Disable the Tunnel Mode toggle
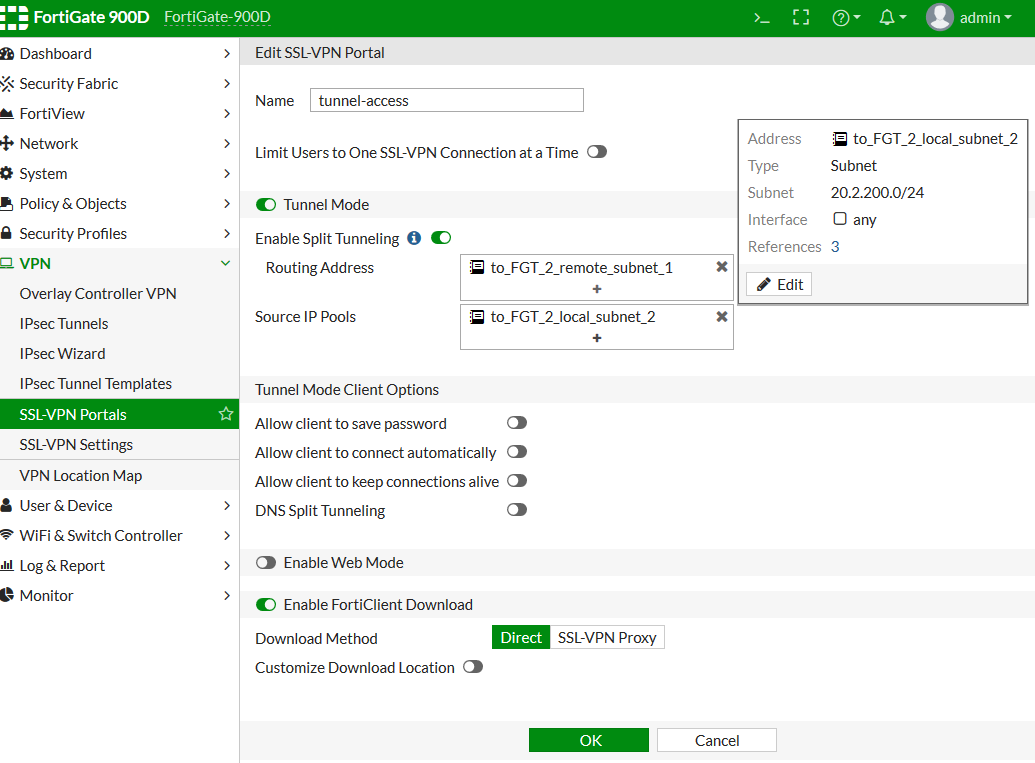This screenshot has height=763, width=1035. click(266, 205)
